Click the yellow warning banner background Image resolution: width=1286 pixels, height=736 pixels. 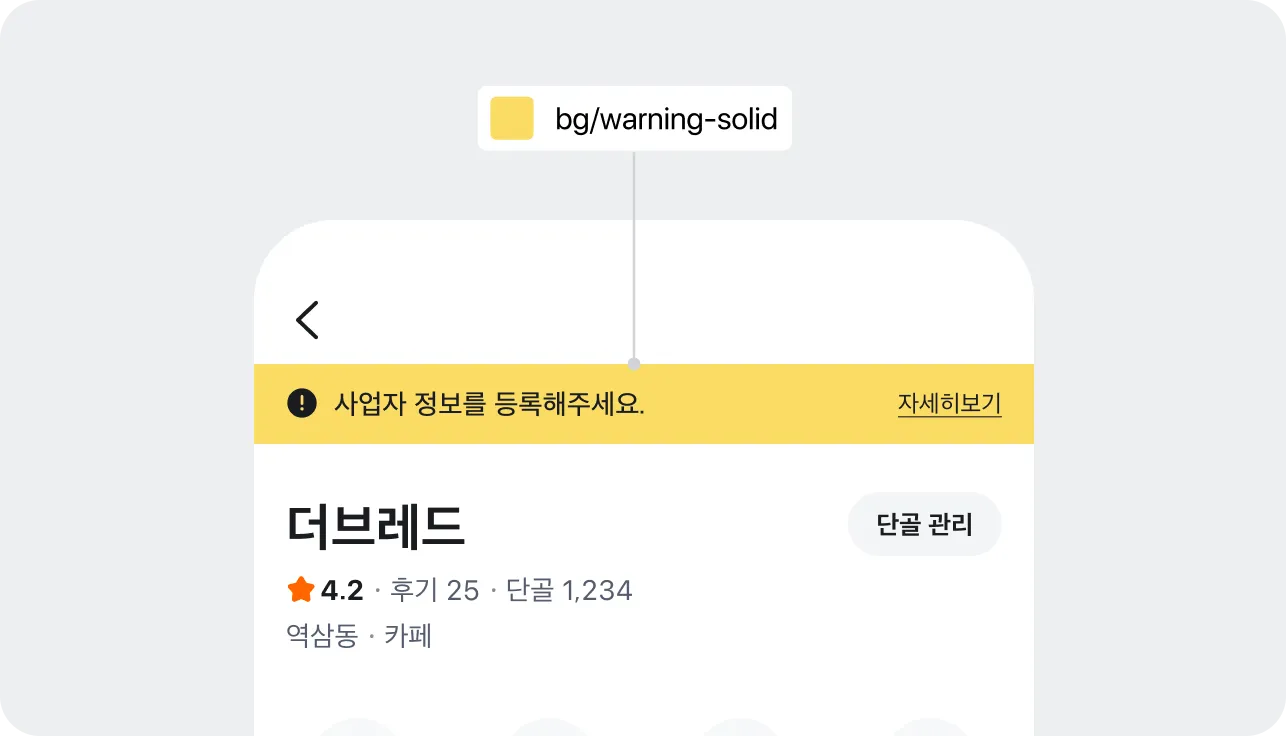coord(700,404)
